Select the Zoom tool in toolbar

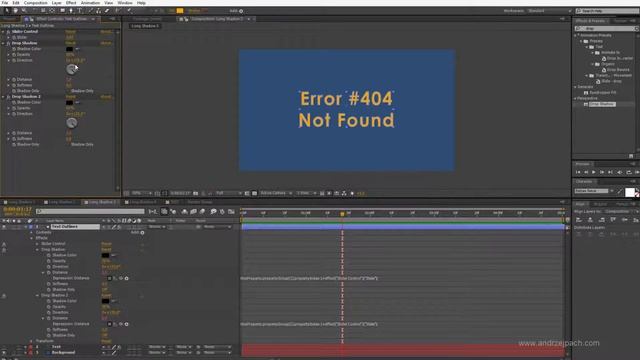(x=24, y=11)
